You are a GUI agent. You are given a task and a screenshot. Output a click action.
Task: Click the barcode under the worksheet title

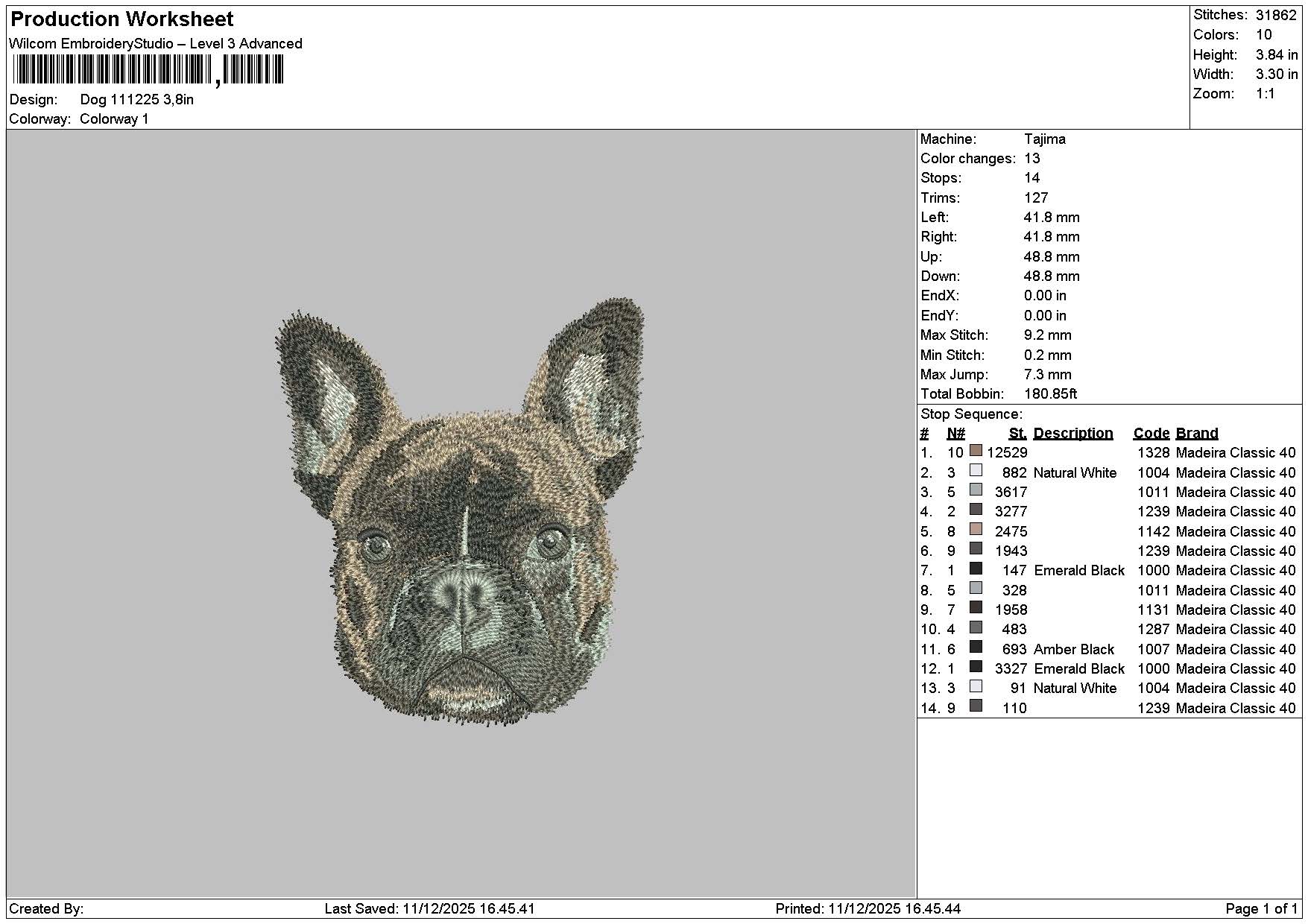coord(148,71)
